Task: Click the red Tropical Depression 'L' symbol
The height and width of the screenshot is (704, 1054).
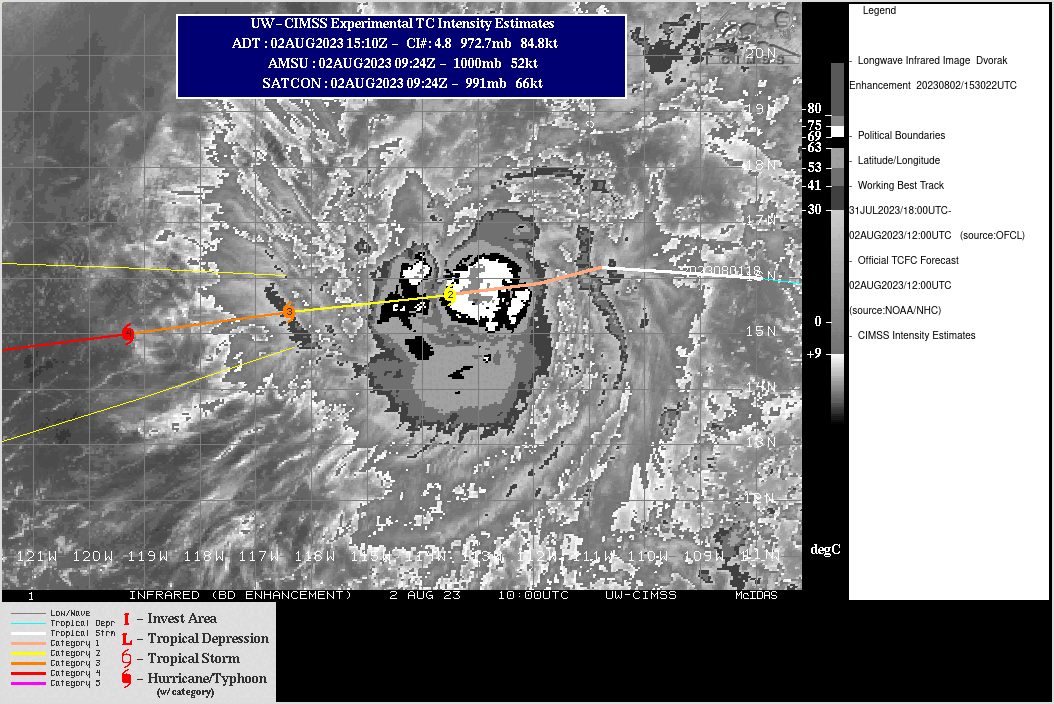Action: pos(126,639)
